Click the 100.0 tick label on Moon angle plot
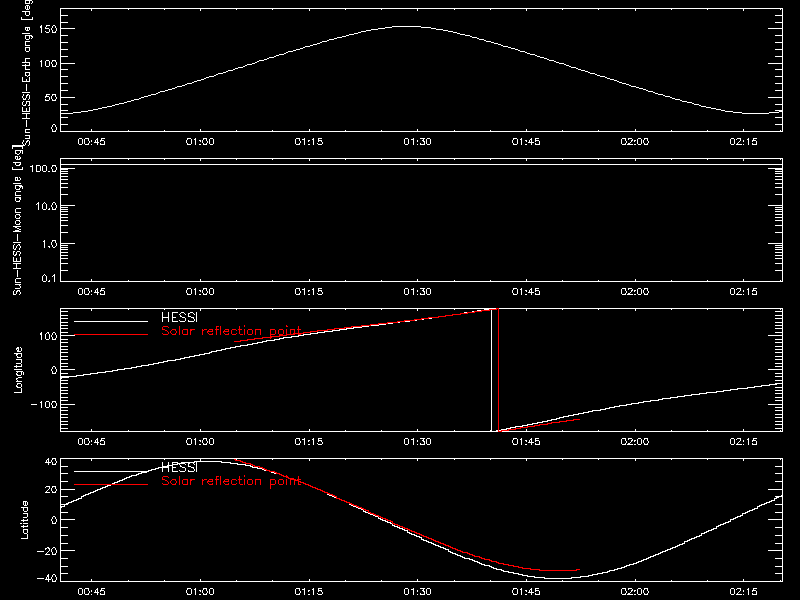The width and height of the screenshot is (800, 600). click(43, 168)
